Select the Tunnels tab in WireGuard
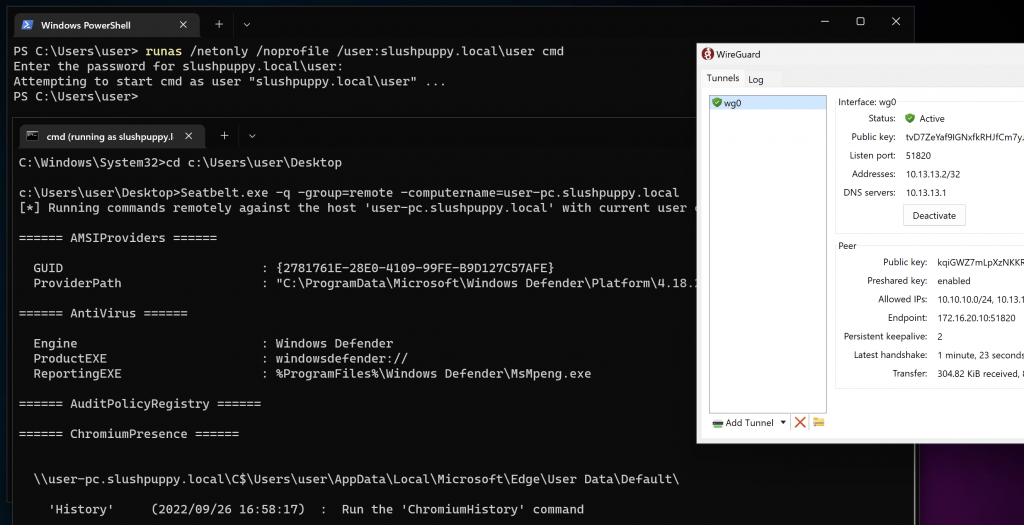The image size is (1024, 525). click(722, 78)
